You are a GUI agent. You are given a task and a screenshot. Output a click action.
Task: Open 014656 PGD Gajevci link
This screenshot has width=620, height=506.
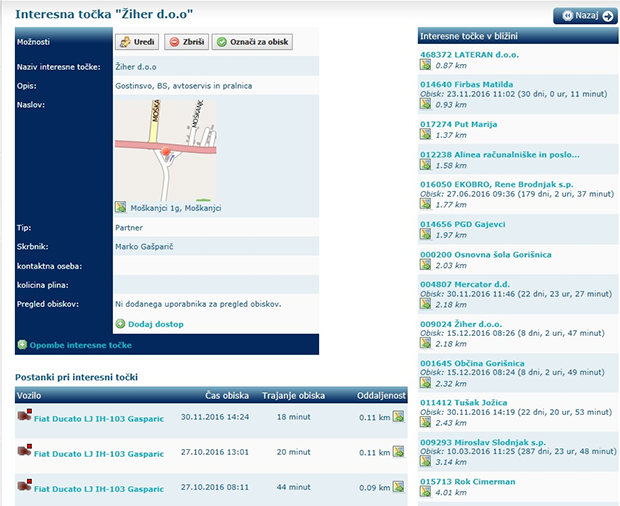point(463,224)
